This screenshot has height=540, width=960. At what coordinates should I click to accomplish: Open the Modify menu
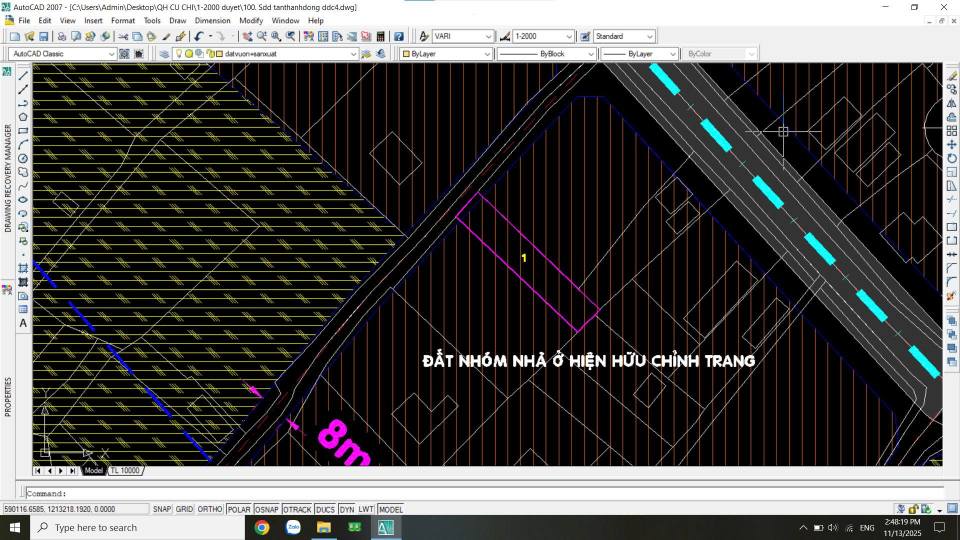pyautogui.click(x=251, y=20)
